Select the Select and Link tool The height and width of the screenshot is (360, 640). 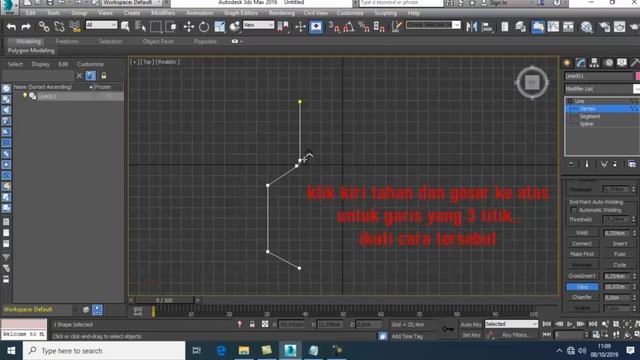44,27
